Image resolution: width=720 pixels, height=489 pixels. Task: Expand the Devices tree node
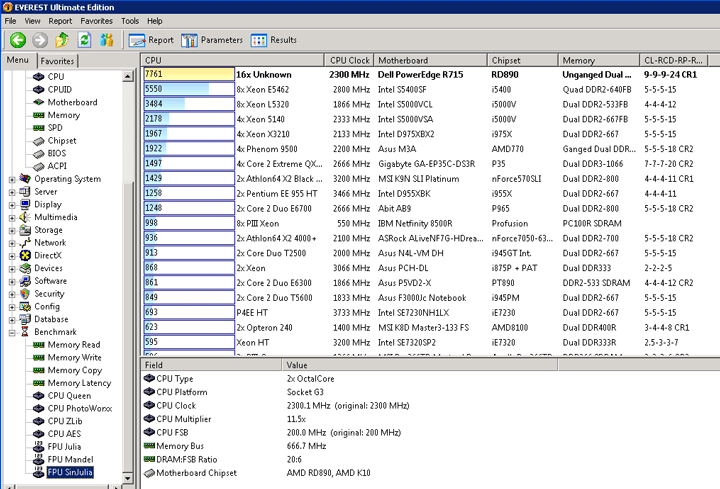pyautogui.click(x=12, y=269)
